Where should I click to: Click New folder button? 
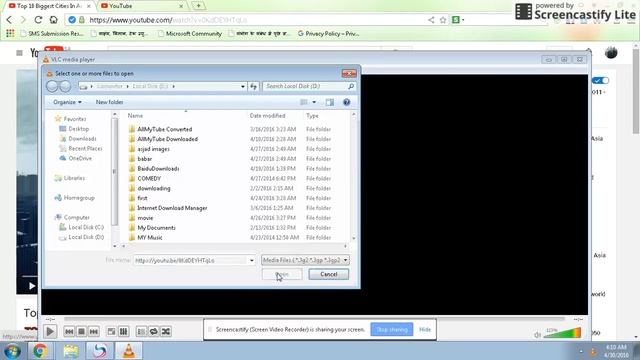[x=109, y=102]
